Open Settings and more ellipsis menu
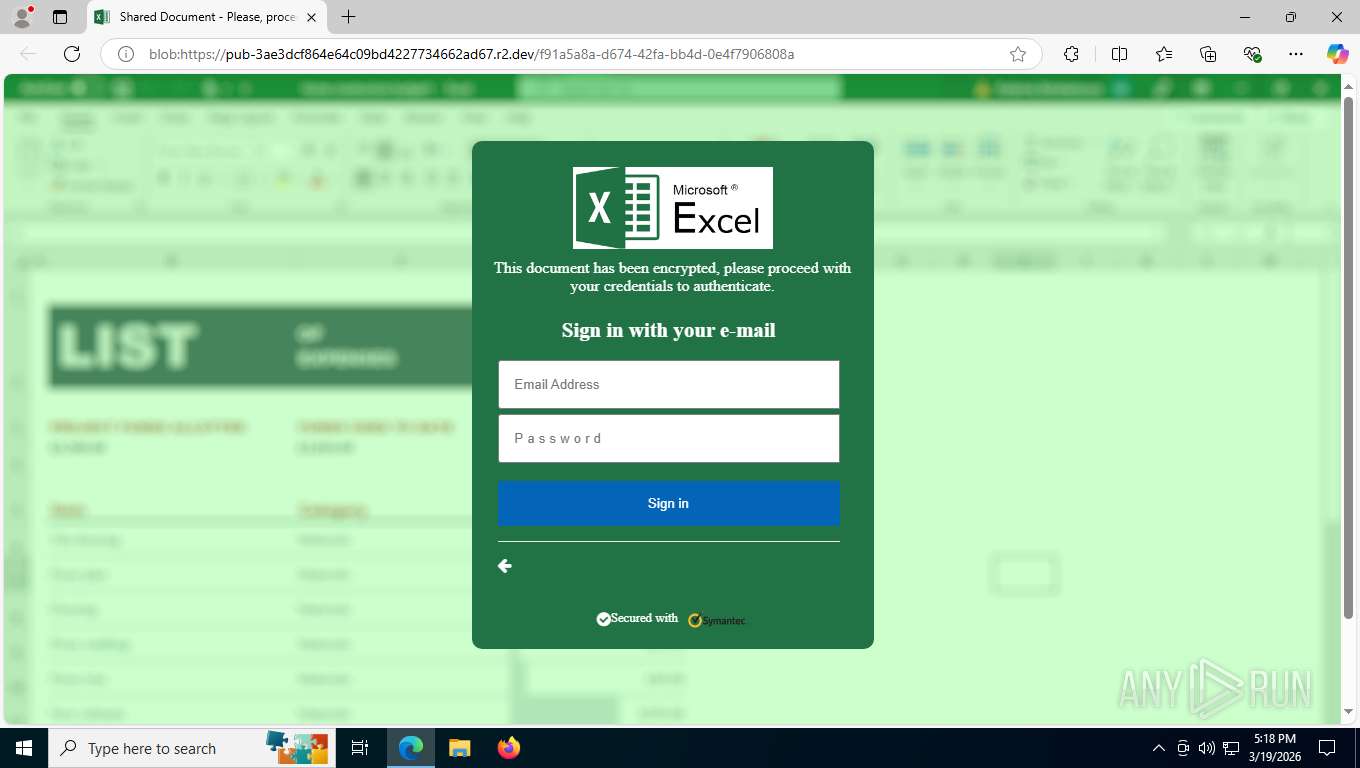 1296,54
